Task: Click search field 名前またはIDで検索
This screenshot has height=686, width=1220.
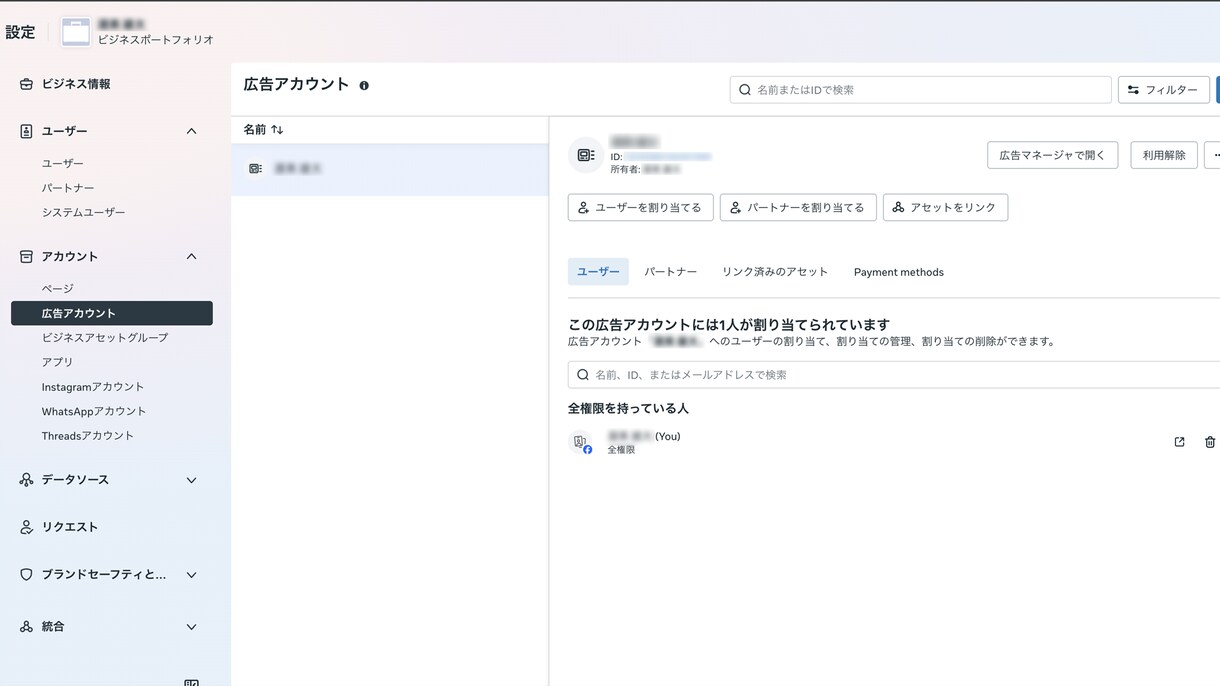Action: click(920, 90)
